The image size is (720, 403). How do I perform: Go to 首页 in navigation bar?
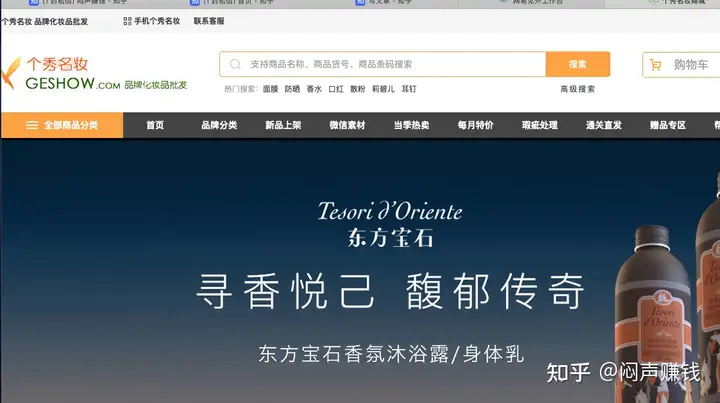tap(155, 125)
